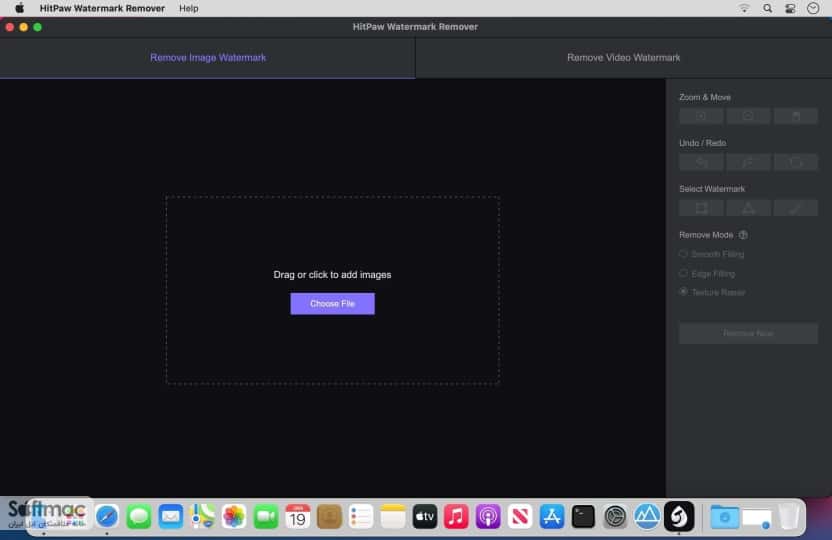
Task: Click the 'Drag or click to add images' text
Action: coord(332,275)
